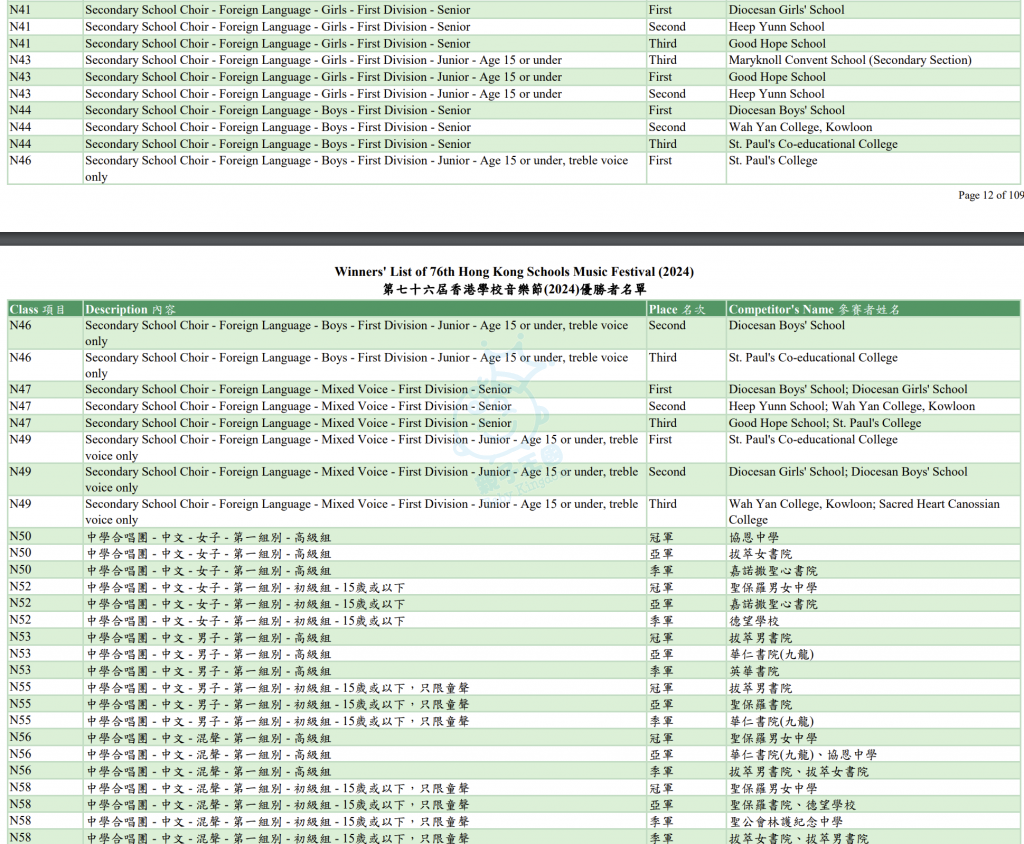Screen dimensions: 1024x844
Task: Click "Diocesan Boys' School; Diocesan Girls' School" in N47
Action: (848, 389)
